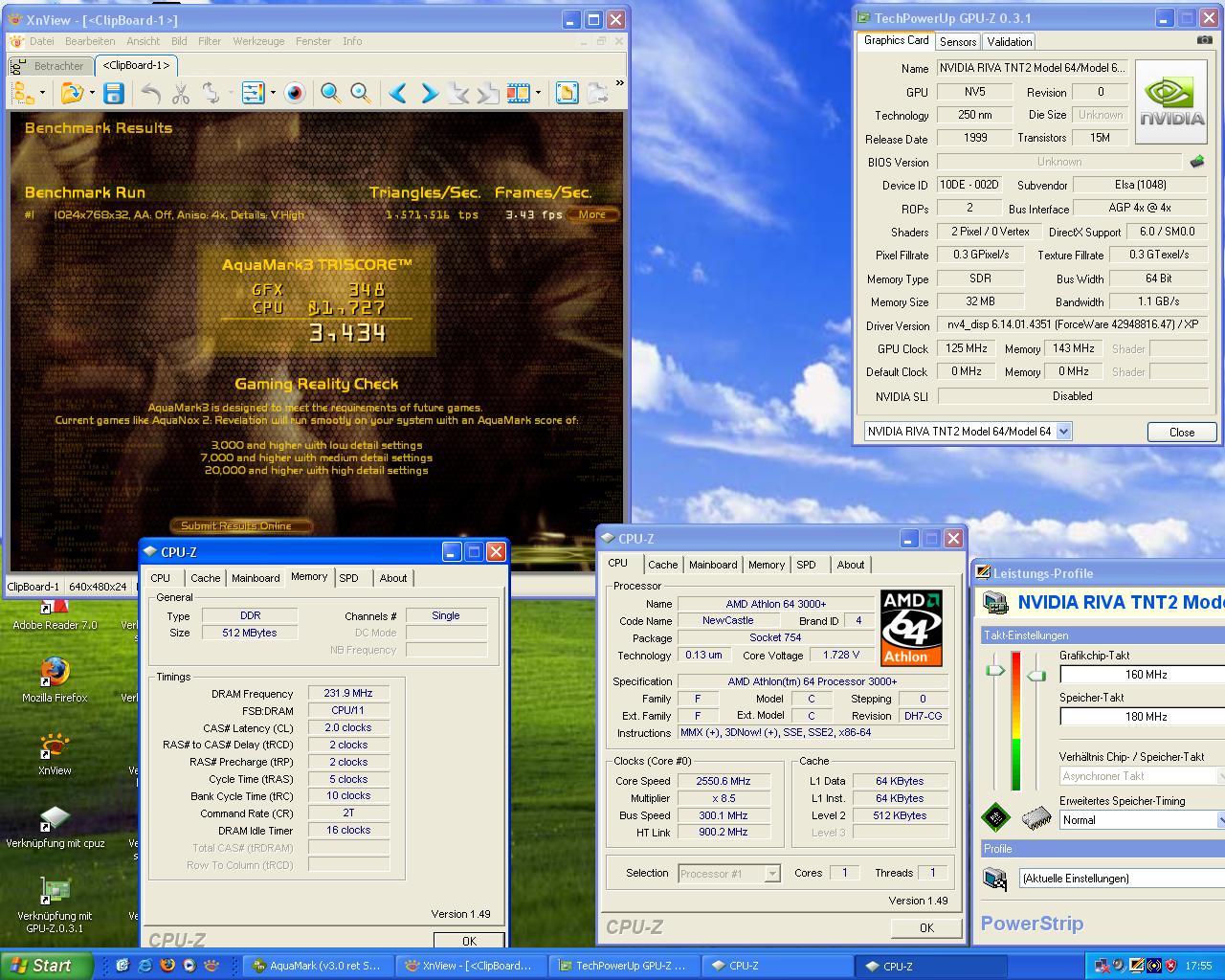The width and height of the screenshot is (1225, 980).
Task: Click OK in CPU-Z memory window
Action: pyautogui.click(x=469, y=941)
